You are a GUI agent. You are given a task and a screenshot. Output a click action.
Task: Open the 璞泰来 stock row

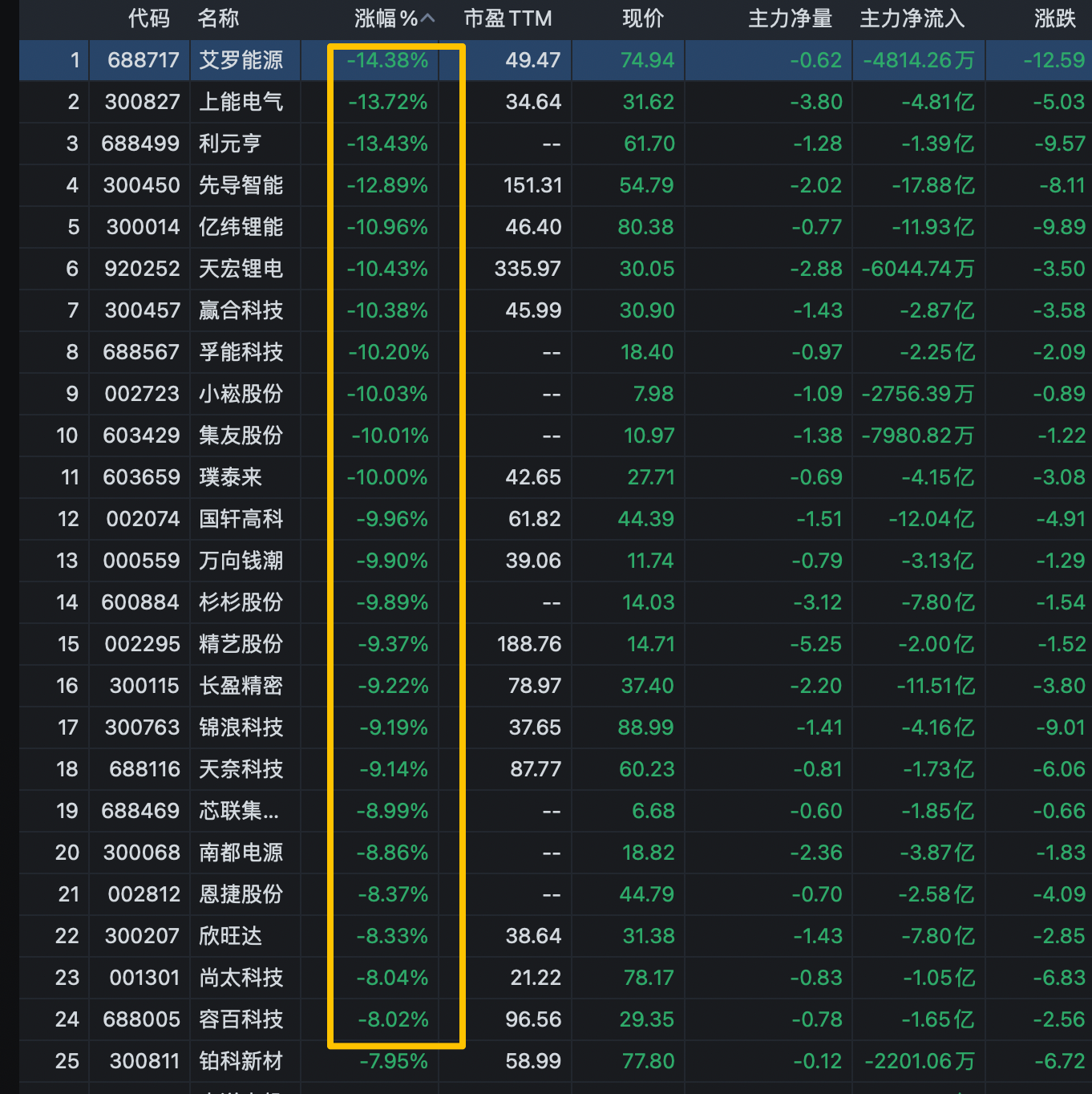(x=230, y=477)
